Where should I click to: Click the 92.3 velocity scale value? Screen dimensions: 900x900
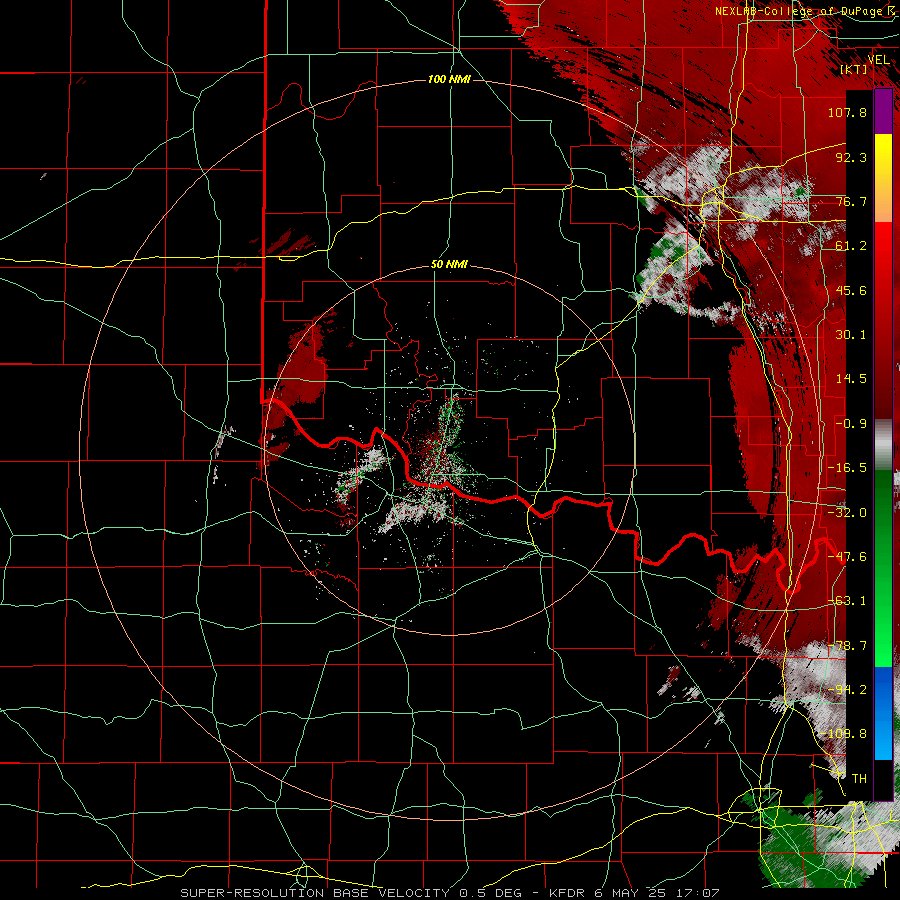[851, 157]
